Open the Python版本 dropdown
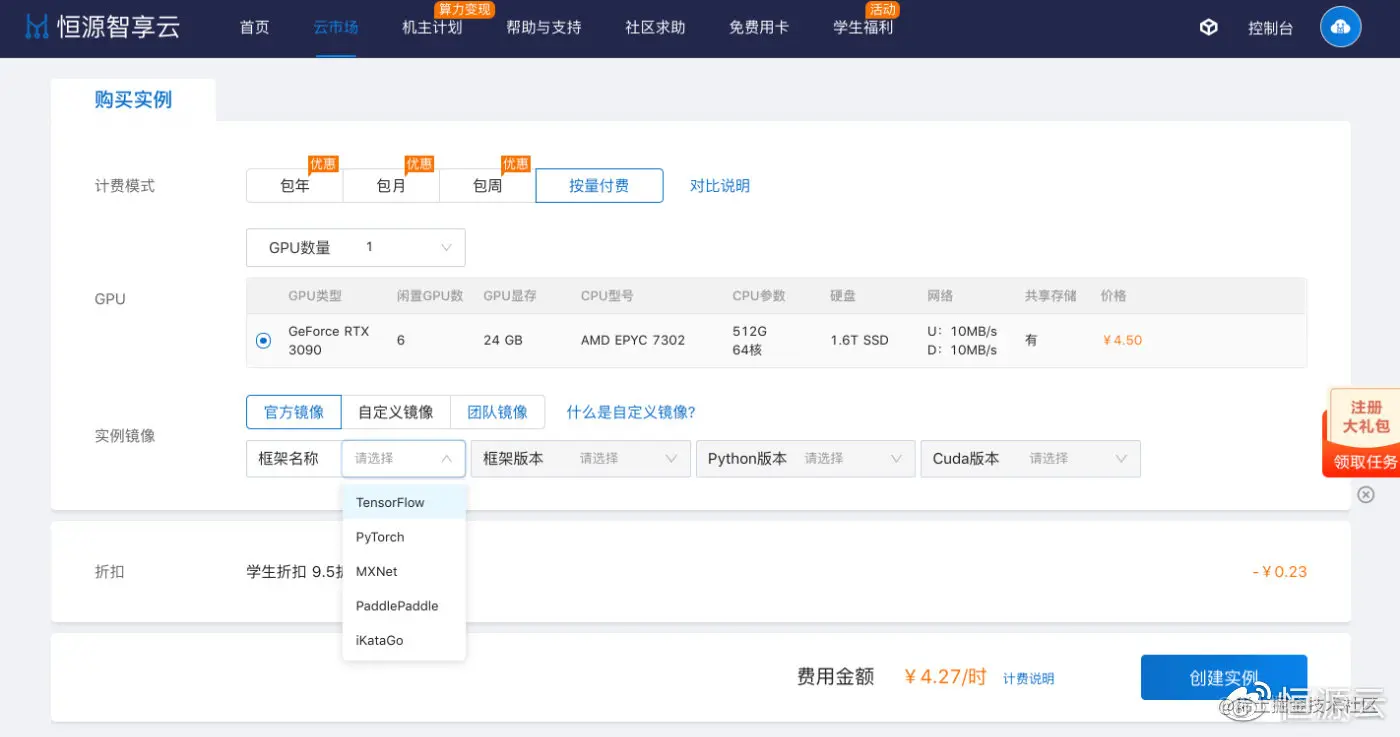Screen dimensions: 1400x737 [x=805, y=458]
